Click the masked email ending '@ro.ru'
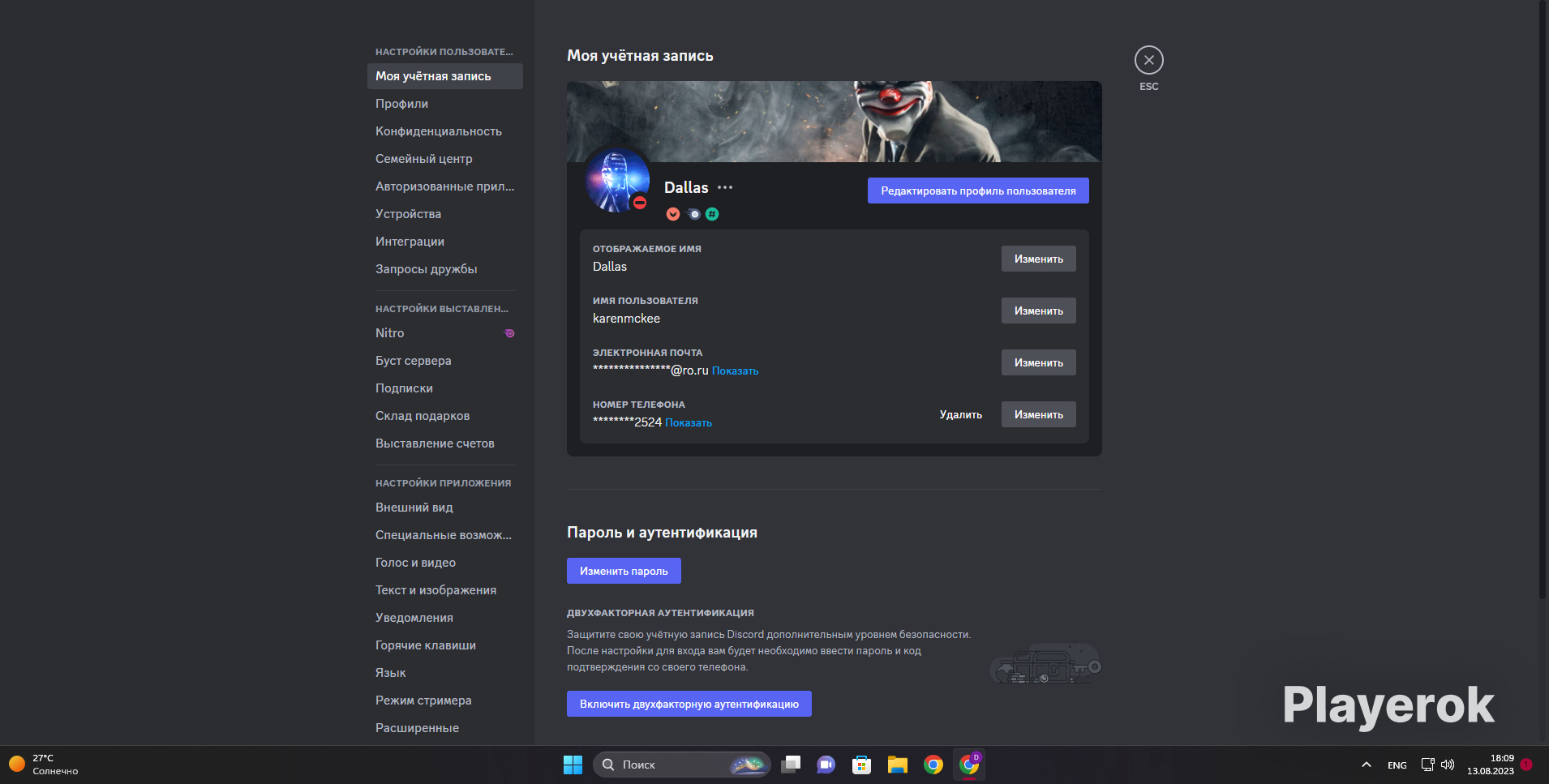Image resolution: width=1549 pixels, height=784 pixels. [650, 371]
